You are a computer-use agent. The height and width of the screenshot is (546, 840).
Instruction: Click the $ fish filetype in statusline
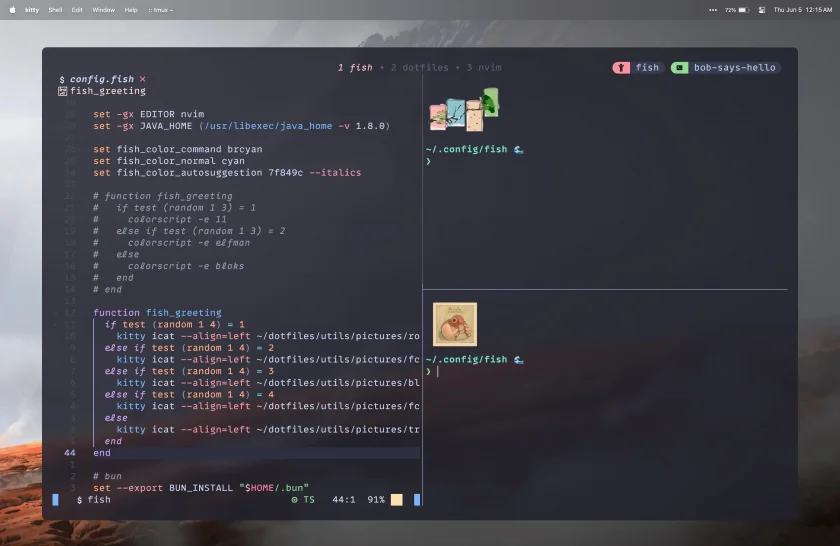point(94,500)
